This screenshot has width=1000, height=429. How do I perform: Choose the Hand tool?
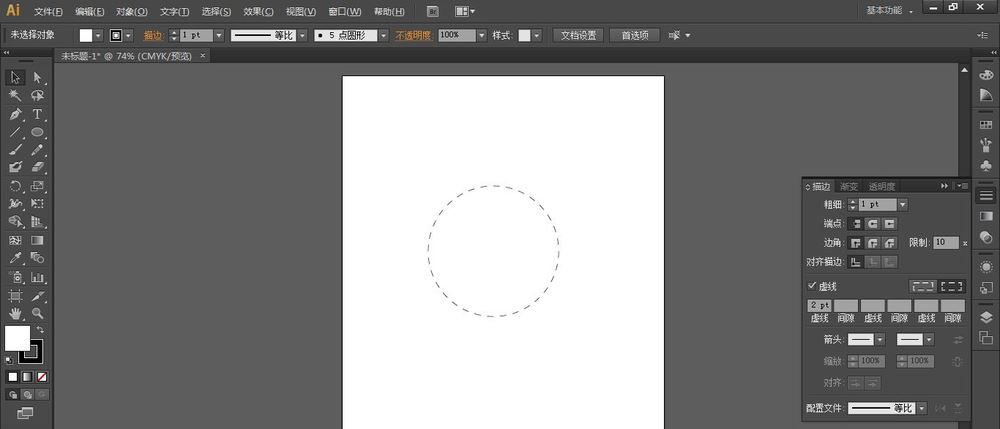(x=15, y=313)
